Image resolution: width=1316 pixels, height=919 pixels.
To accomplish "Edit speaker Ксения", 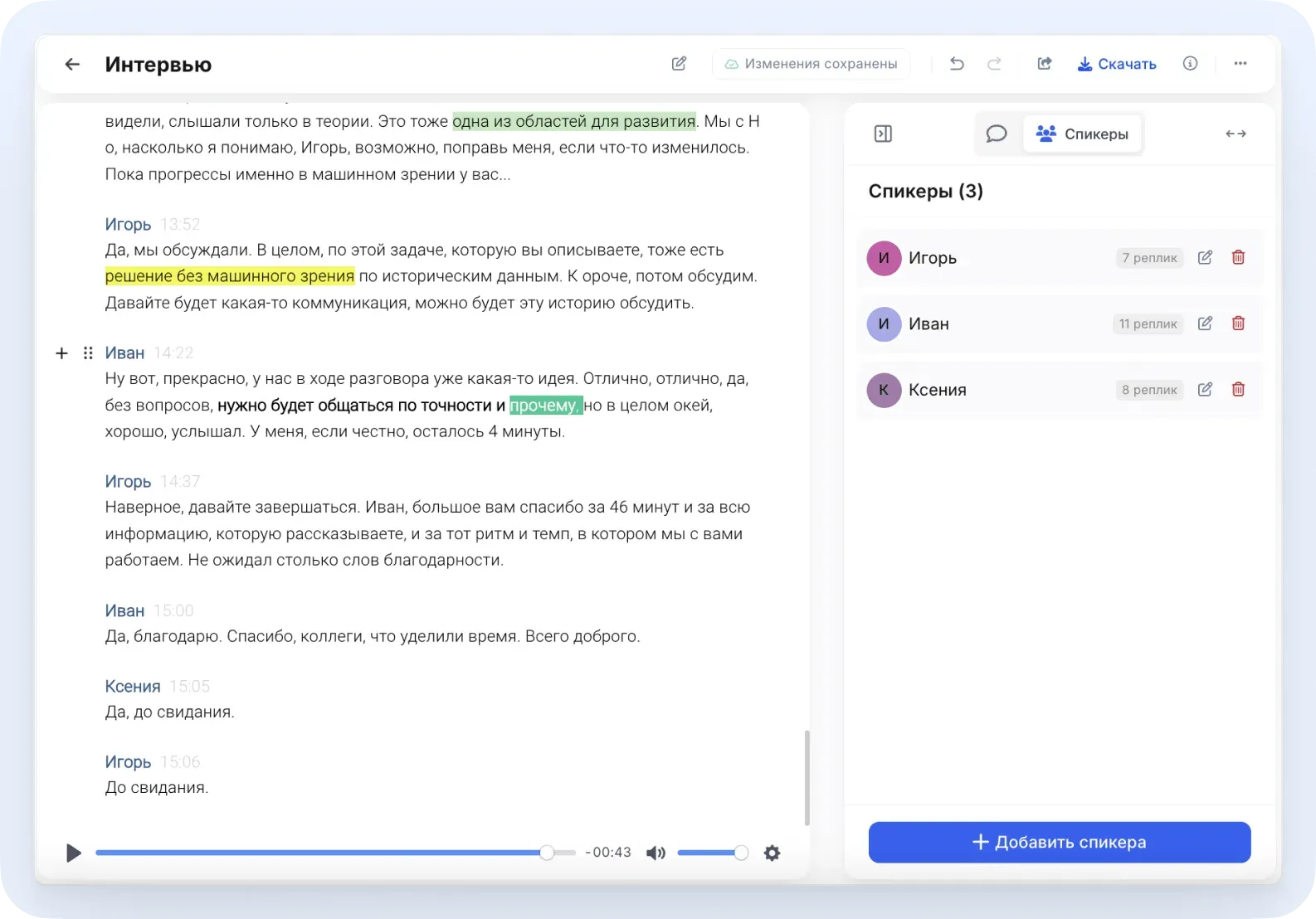I will click(x=1205, y=390).
